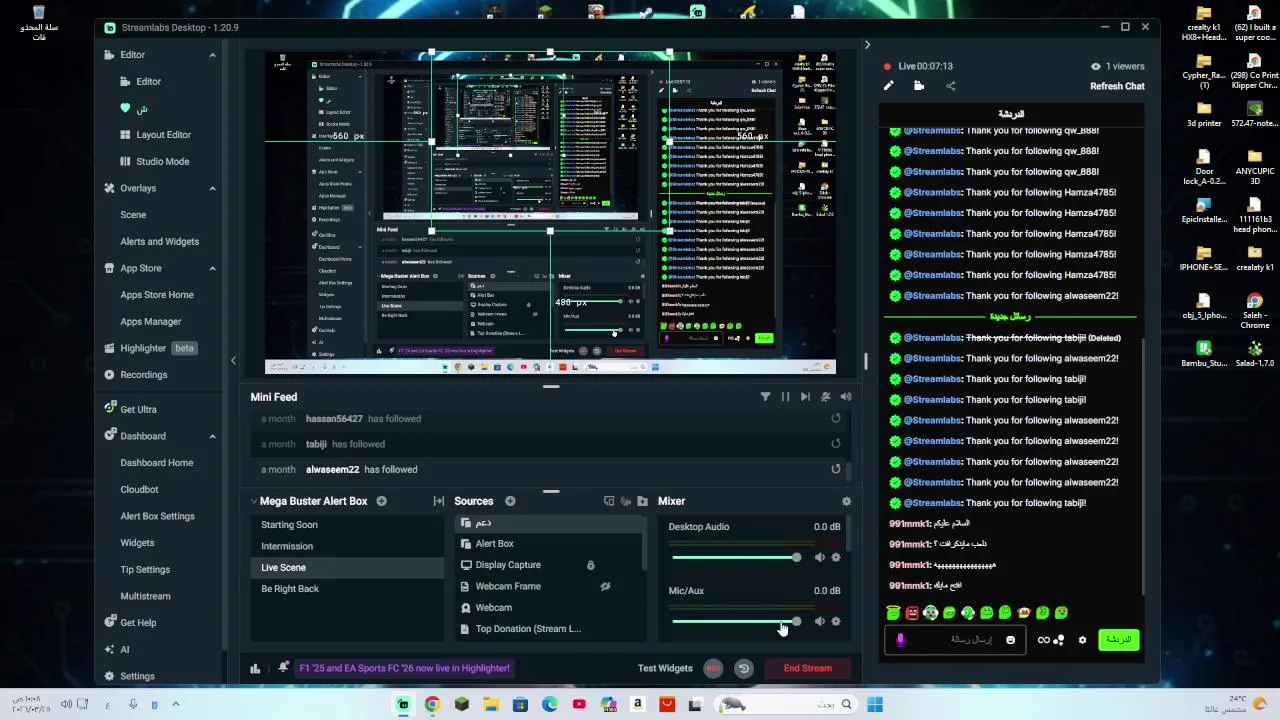The width and height of the screenshot is (1280, 720).
Task: Open Mic/Aux settings gear
Action: [836, 621]
